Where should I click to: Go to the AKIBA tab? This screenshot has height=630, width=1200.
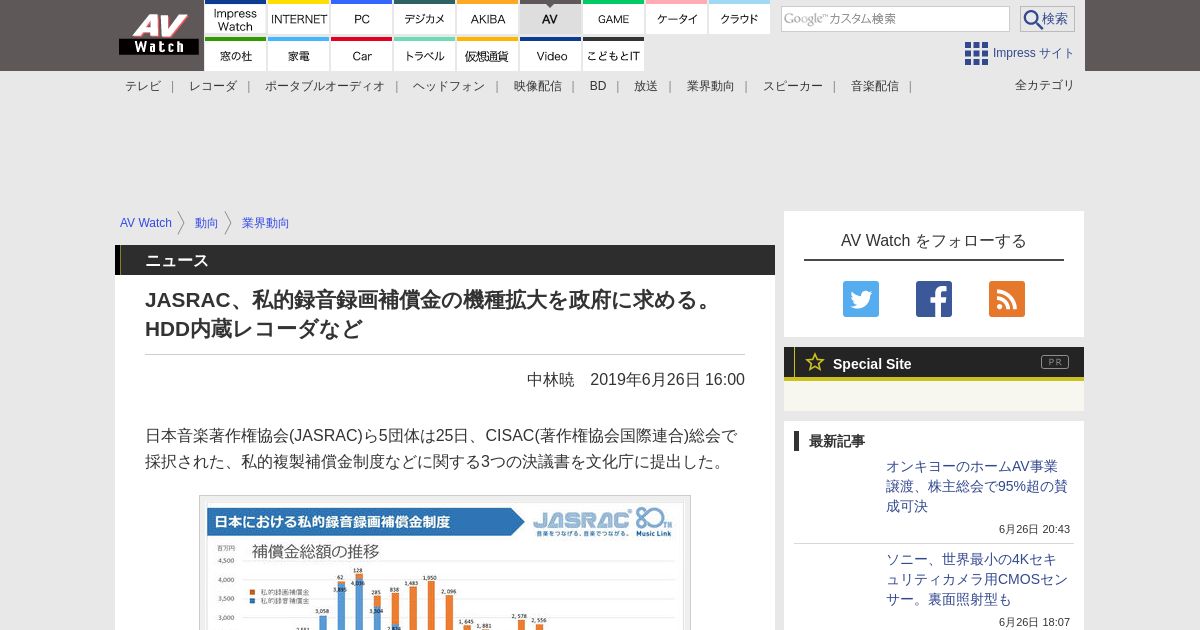(488, 18)
